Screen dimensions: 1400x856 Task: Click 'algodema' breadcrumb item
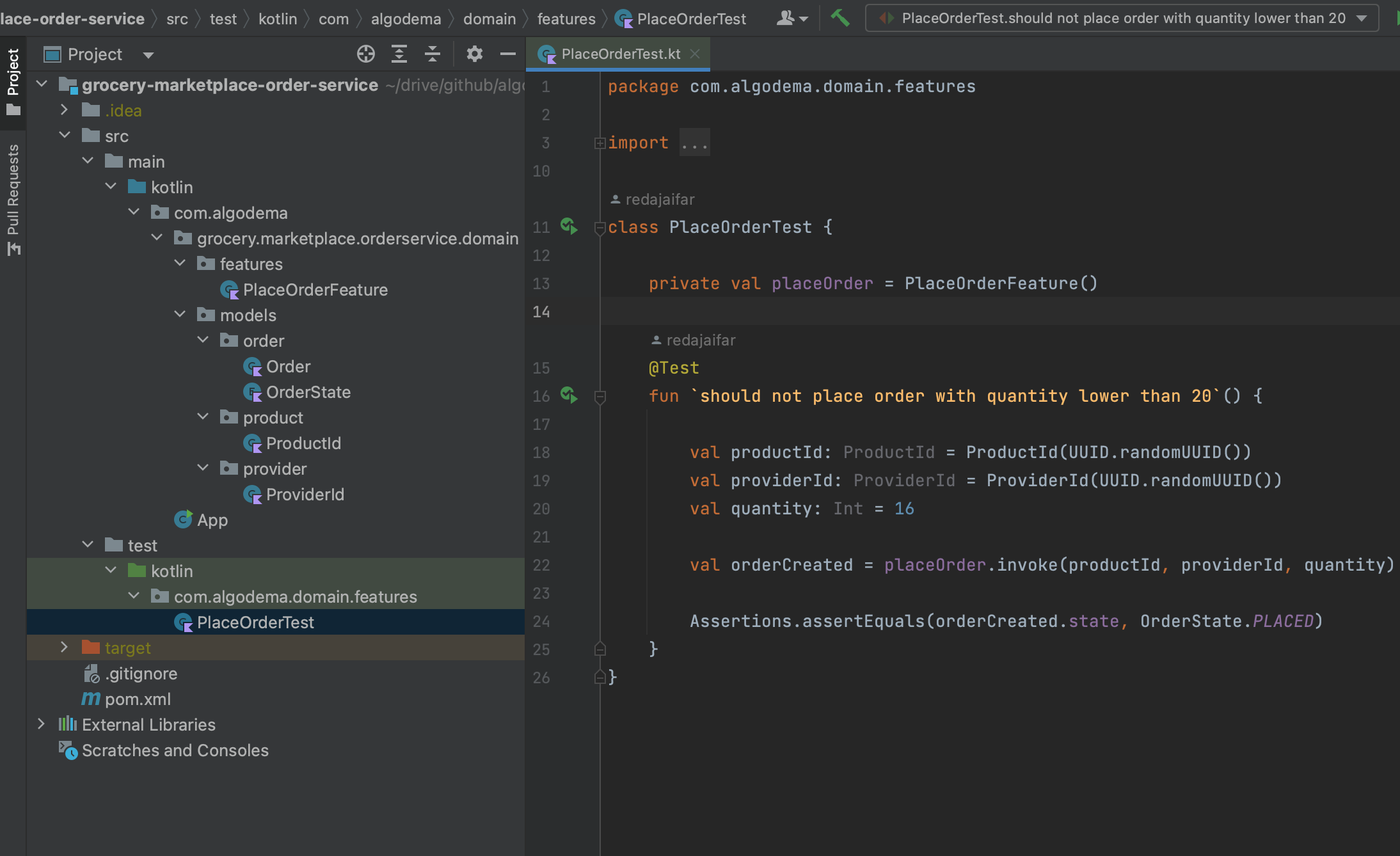406,19
